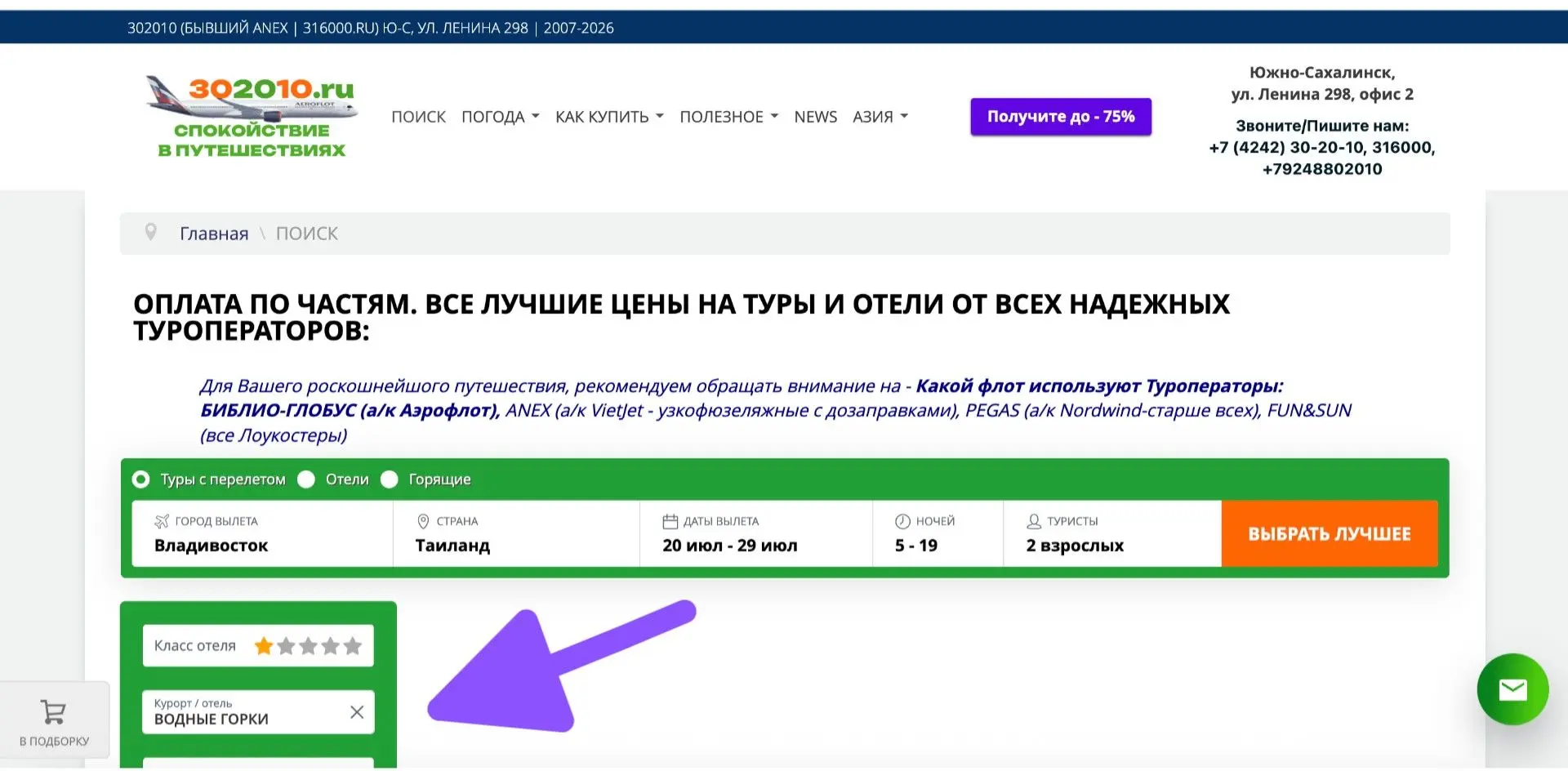This screenshot has width=1568, height=771.
Task: Set hotel class to three stars
Action: 308,646
